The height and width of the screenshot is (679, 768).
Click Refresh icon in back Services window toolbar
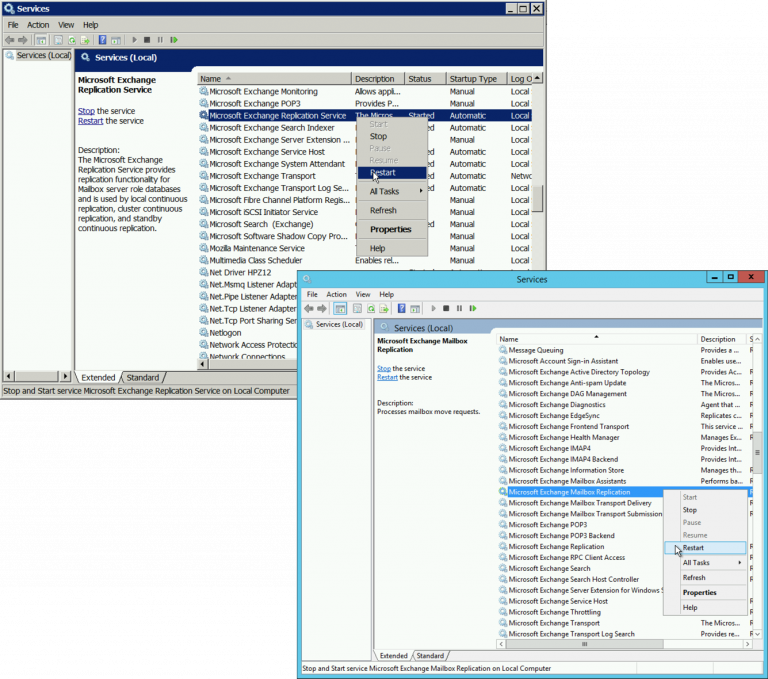tap(72, 40)
